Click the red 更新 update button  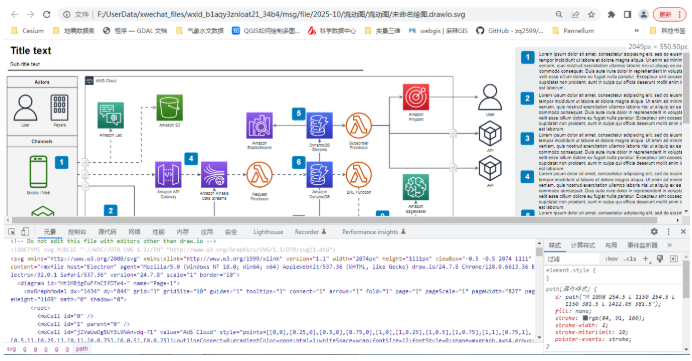[x=669, y=15]
